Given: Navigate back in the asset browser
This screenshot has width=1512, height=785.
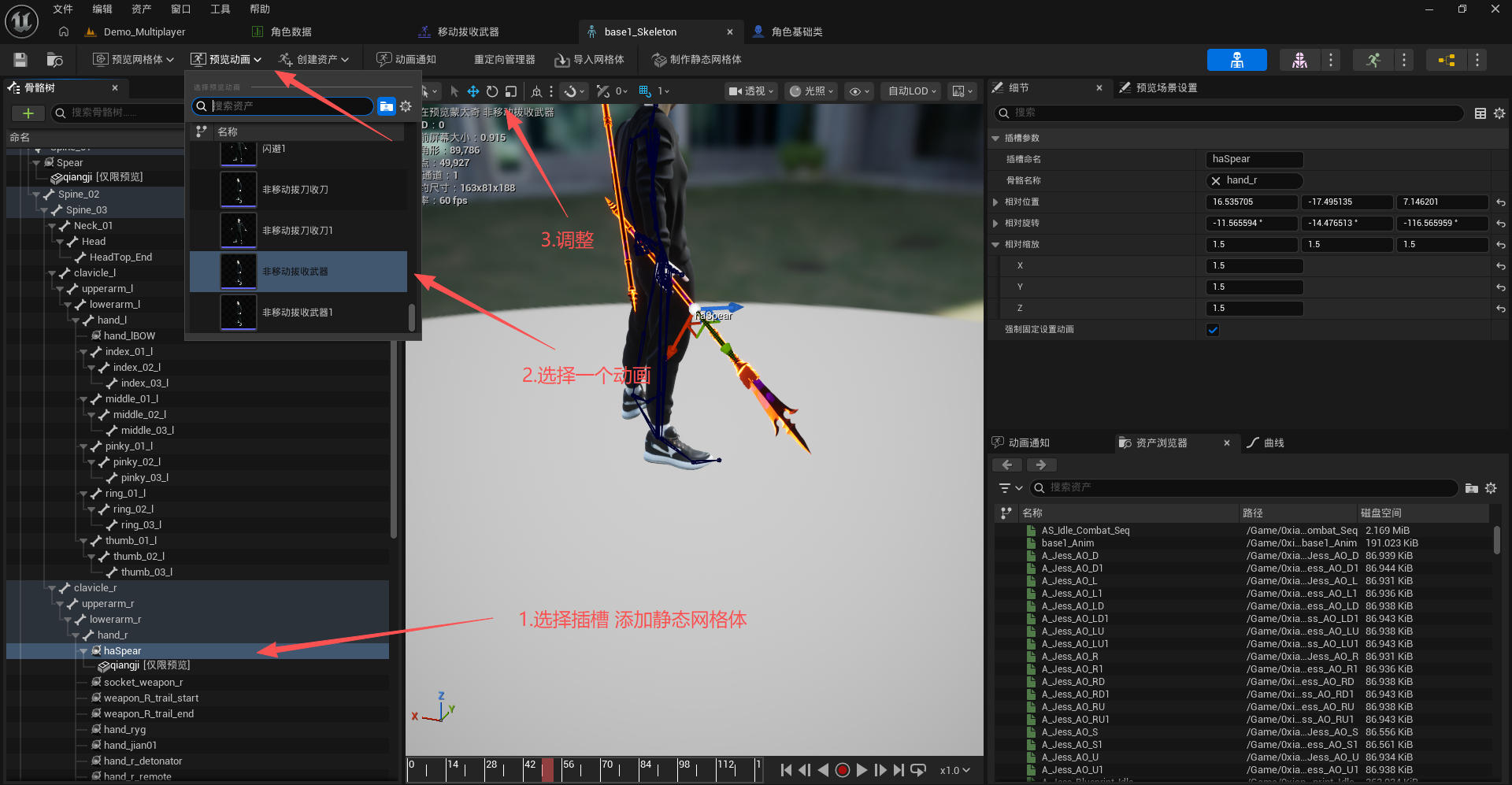Looking at the screenshot, I should 1007,465.
